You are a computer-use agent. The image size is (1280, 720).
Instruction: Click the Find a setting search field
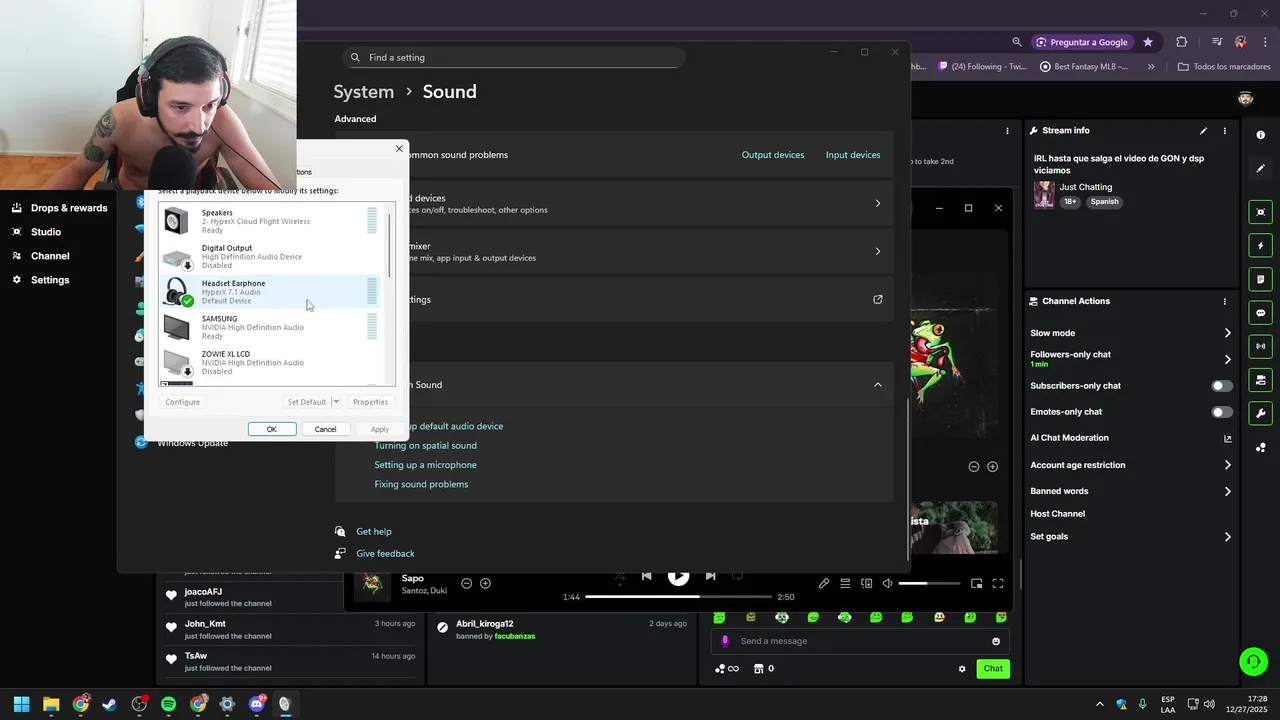(514, 58)
